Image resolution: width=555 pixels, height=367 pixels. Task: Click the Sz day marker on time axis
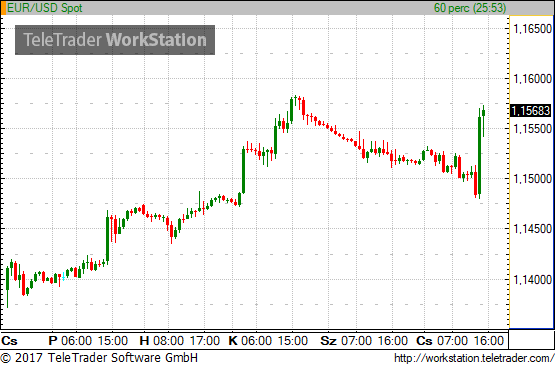coord(328,341)
